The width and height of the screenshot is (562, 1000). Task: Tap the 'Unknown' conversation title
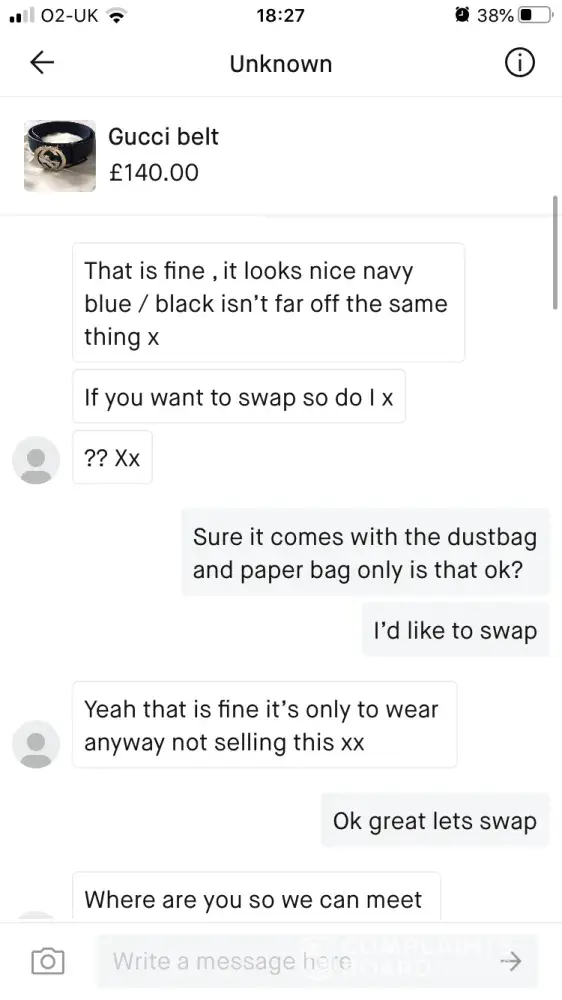(281, 64)
